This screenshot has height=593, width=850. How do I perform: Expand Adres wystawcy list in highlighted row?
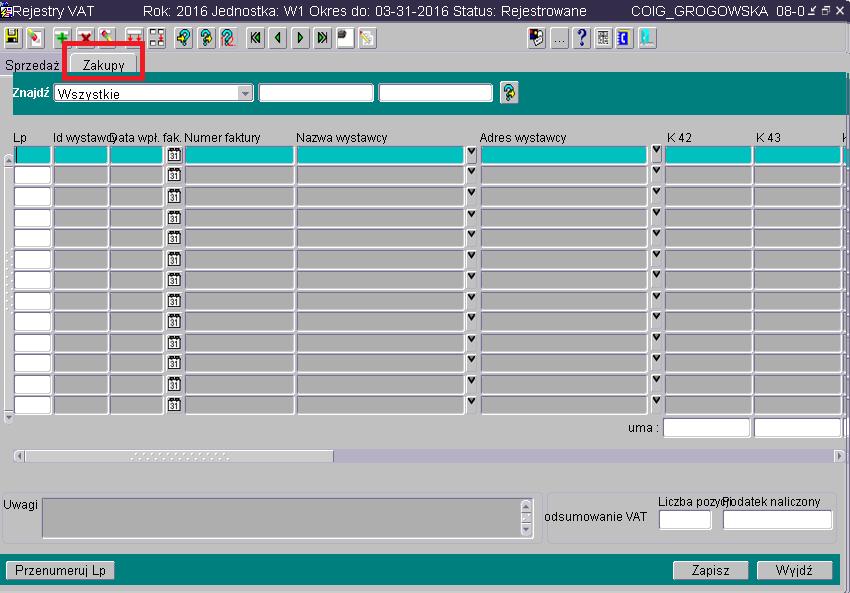click(x=656, y=153)
